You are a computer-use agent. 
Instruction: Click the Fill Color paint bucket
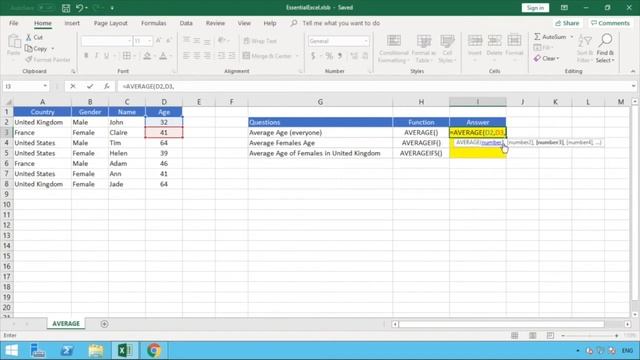(147, 56)
